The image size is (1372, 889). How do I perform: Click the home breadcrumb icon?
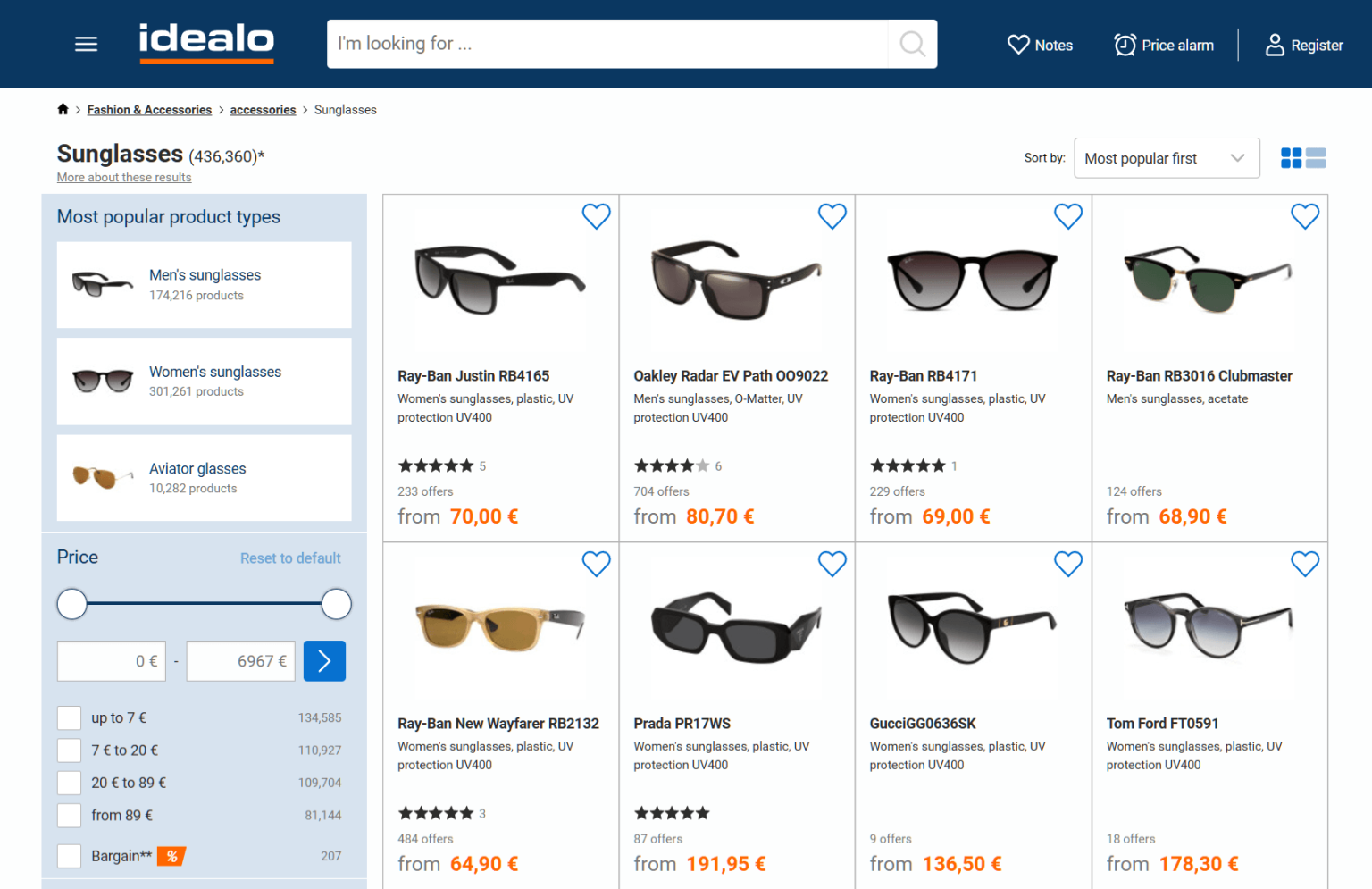coord(63,108)
